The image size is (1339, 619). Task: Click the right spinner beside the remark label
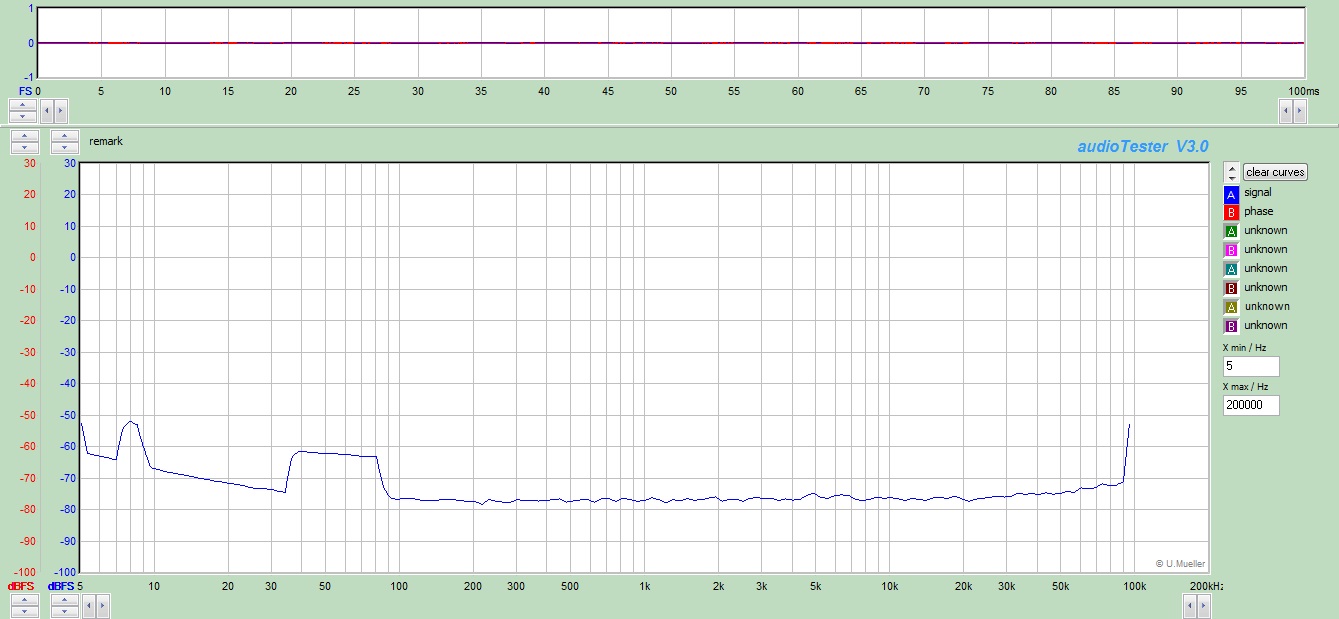[x=65, y=141]
